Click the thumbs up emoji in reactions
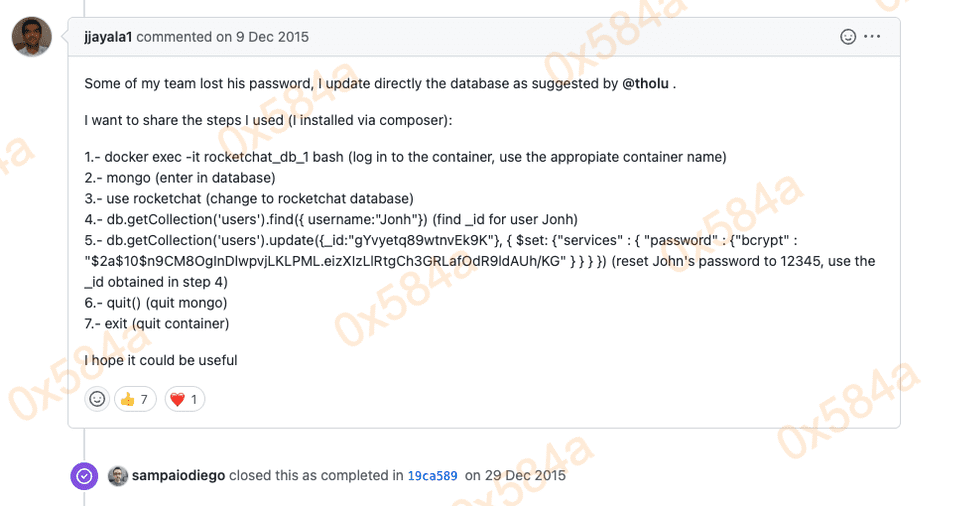 point(127,399)
